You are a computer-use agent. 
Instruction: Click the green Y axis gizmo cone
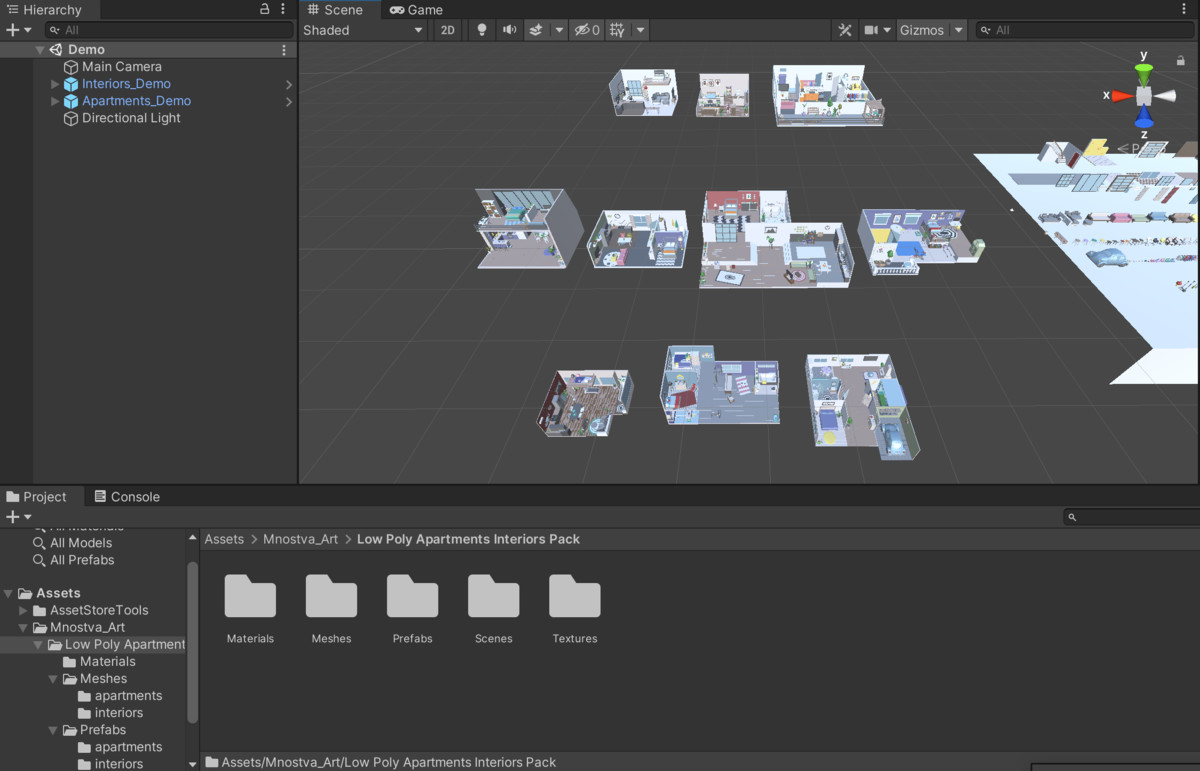[1144, 72]
